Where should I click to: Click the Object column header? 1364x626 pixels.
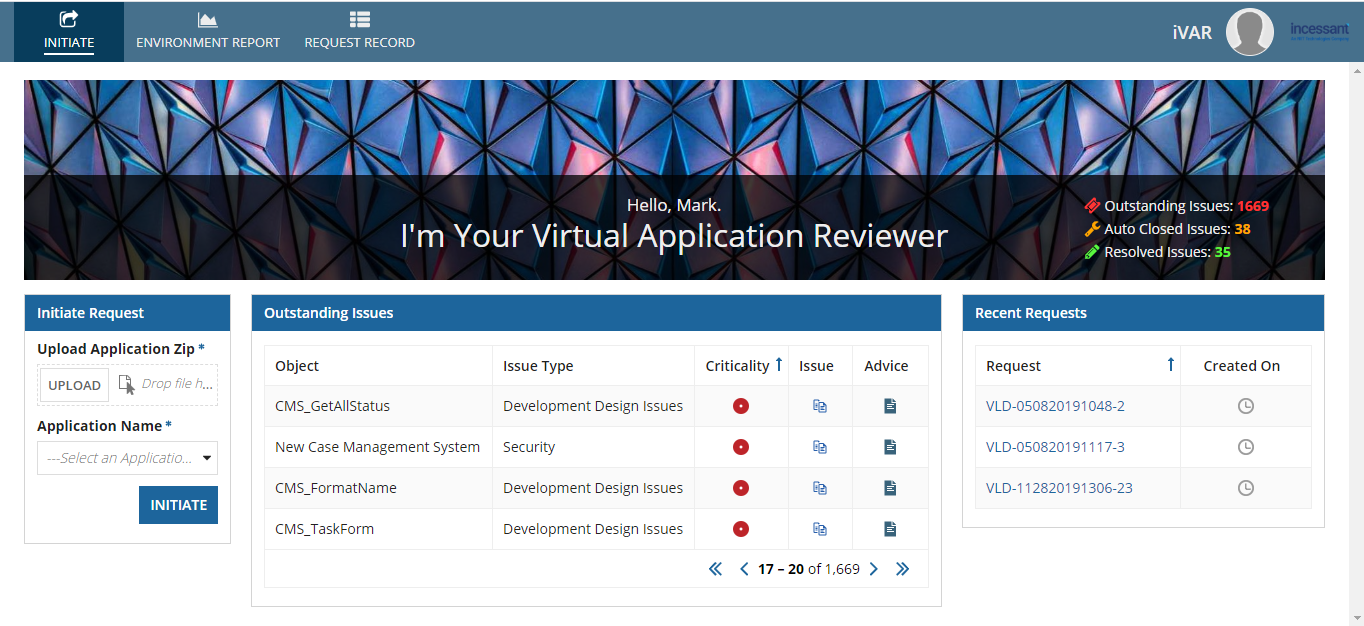coord(297,366)
